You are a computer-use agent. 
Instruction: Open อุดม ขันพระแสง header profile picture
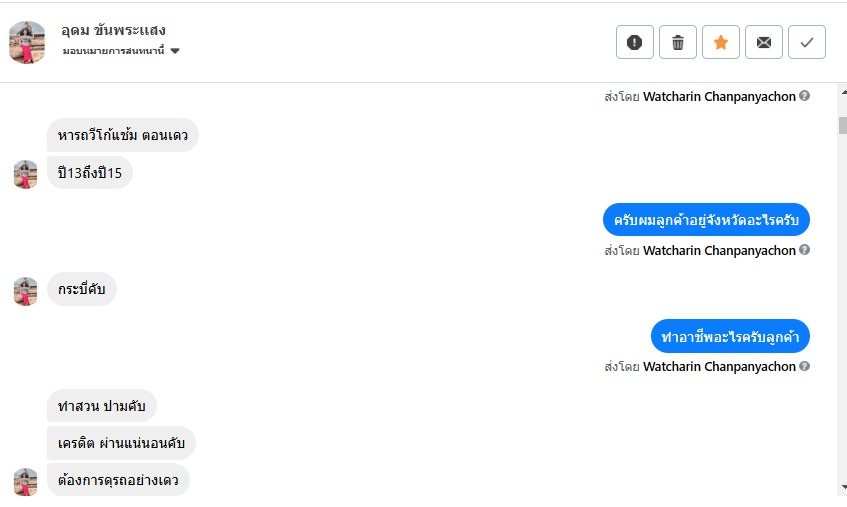(27, 42)
